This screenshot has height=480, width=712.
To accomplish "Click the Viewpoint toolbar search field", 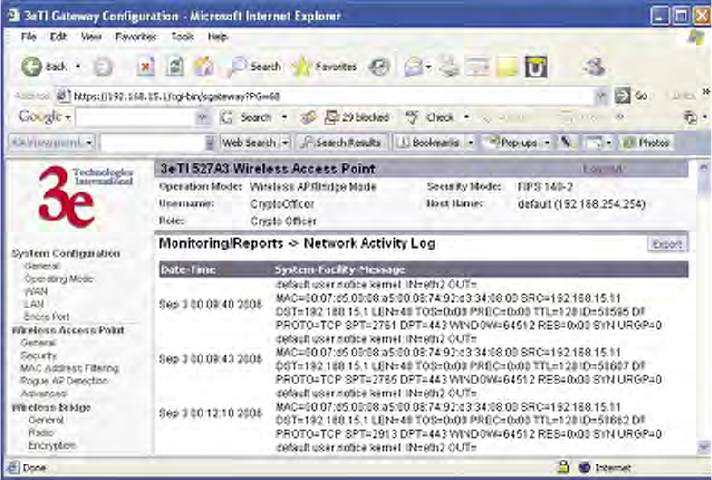I will click(x=152, y=143).
